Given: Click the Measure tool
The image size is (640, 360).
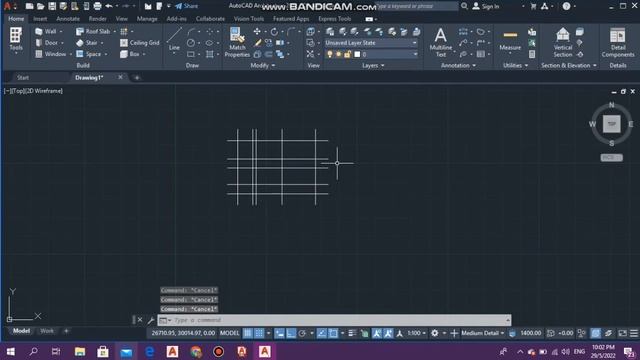Looking at the screenshot, I should click(x=510, y=40).
